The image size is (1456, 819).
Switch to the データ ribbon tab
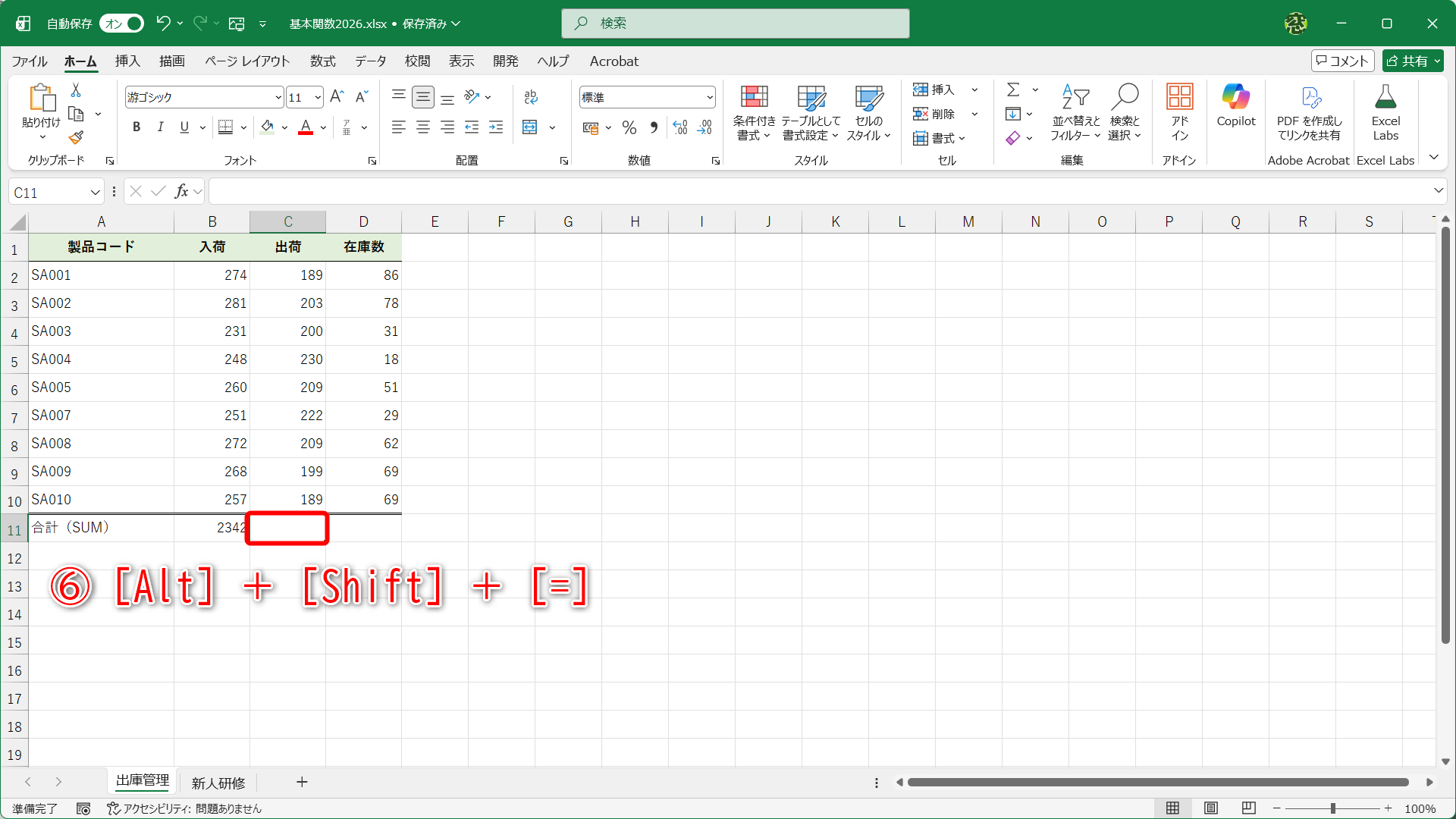click(x=370, y=61)
